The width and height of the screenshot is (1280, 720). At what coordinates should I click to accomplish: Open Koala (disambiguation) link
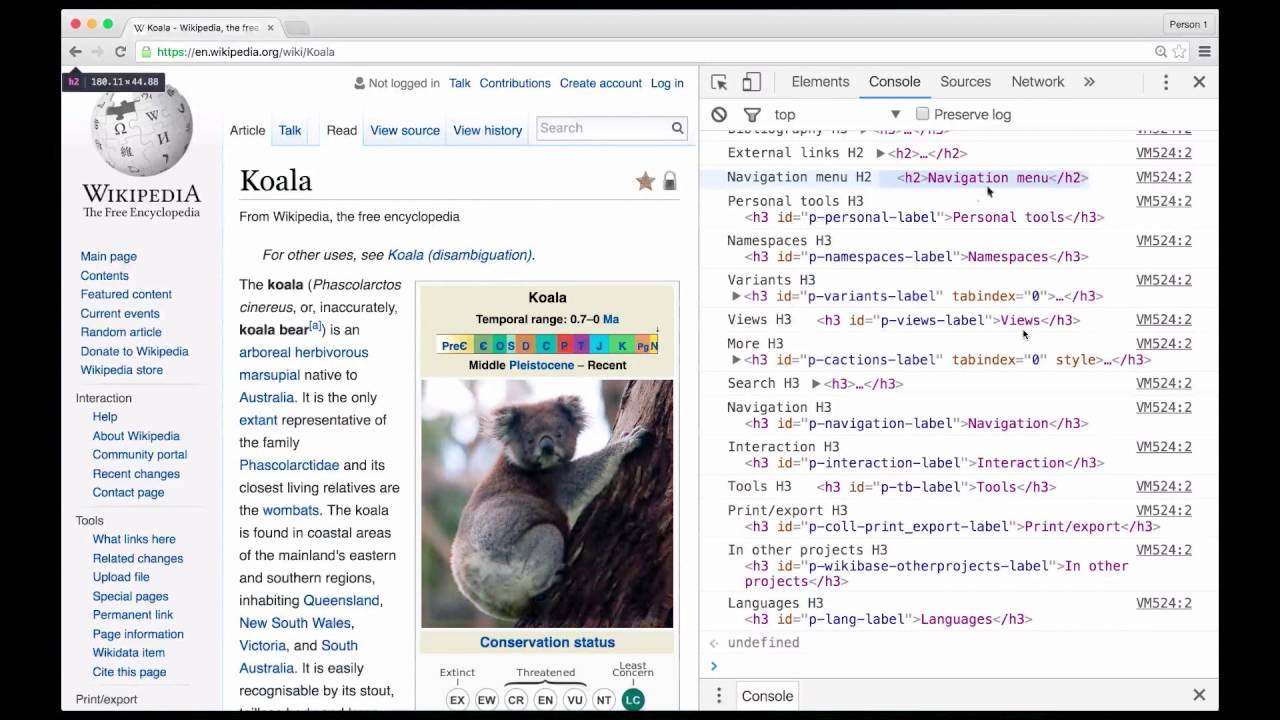point(460,255)
